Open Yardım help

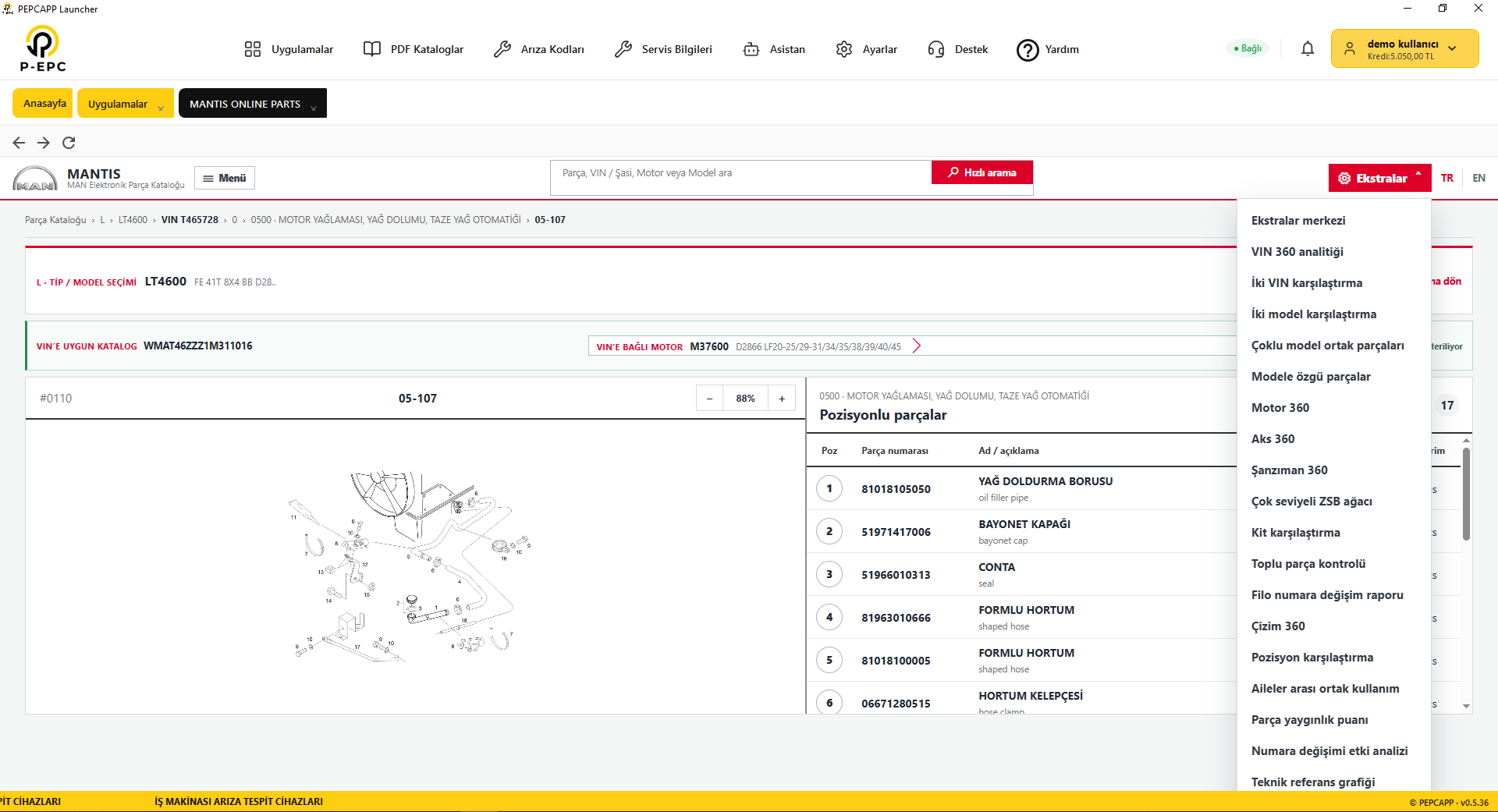pos(1048,50)
